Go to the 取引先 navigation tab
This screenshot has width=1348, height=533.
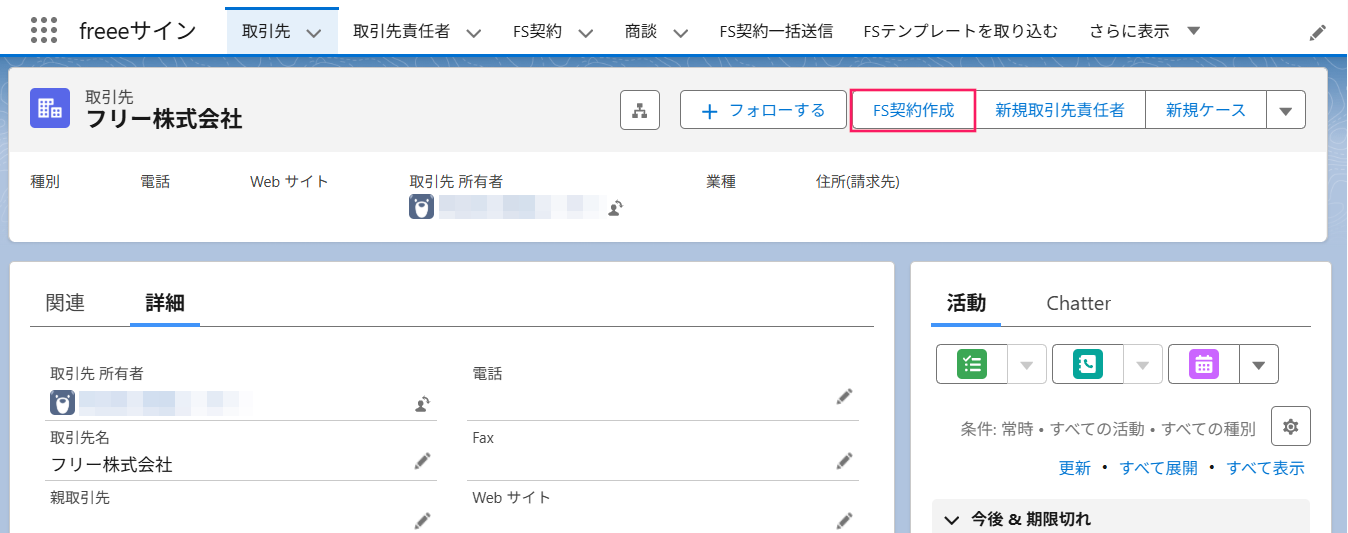(x=266, y=31)
